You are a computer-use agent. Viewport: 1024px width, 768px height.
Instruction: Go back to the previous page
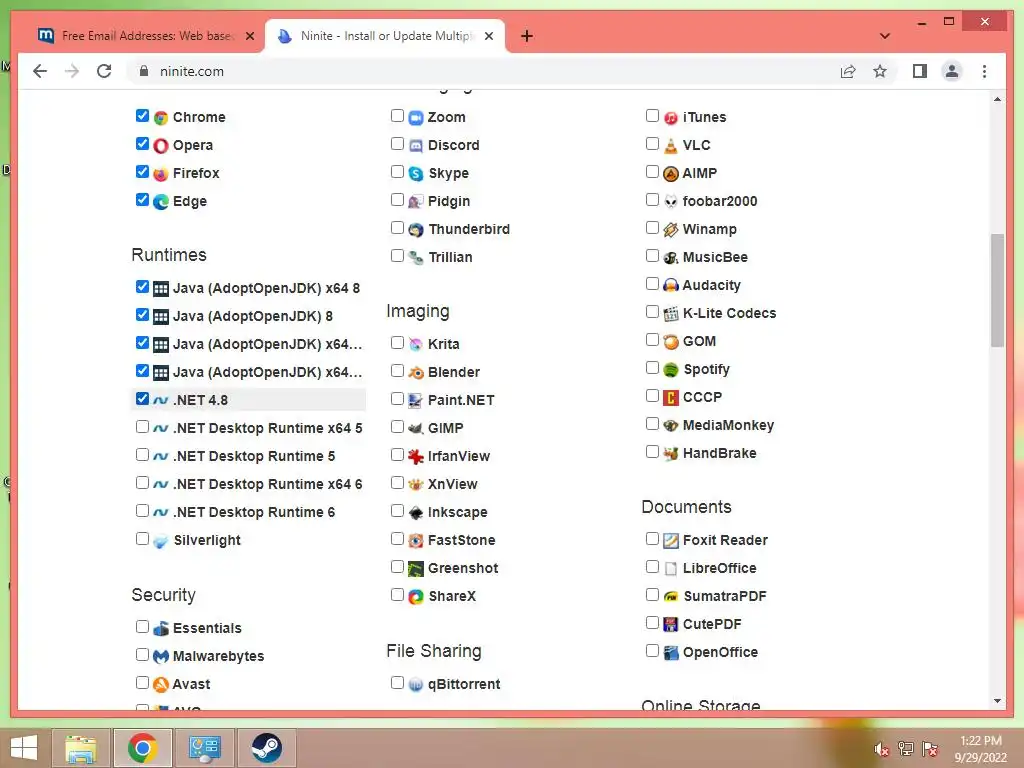pyautogui.click(x=40, y=71)
